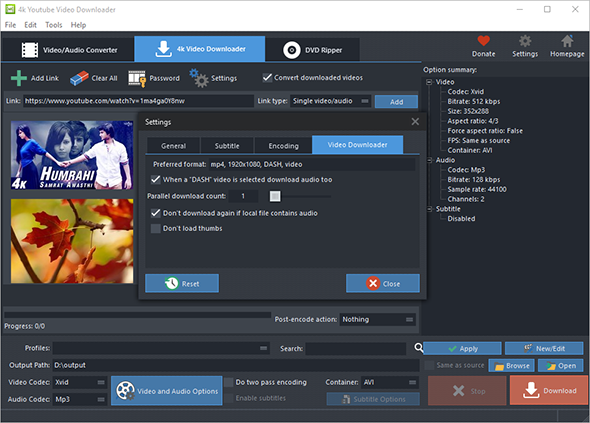The image size is (590, 423).
Task: Click the green plus Add Link icon
Action: pyautogui.click(x=19, y=78)
